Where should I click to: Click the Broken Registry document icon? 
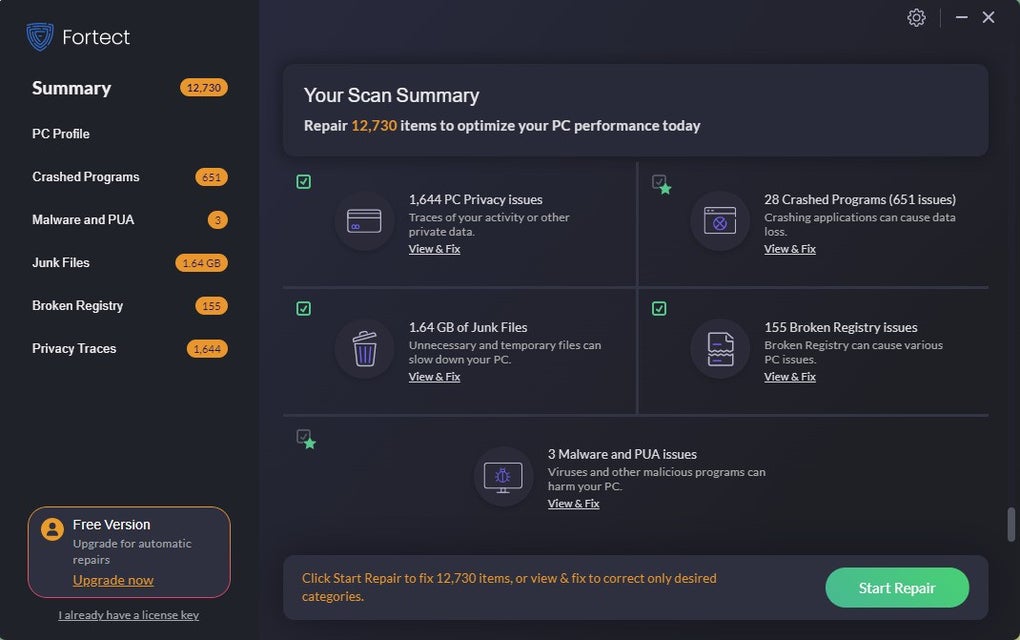click(720, 348)
